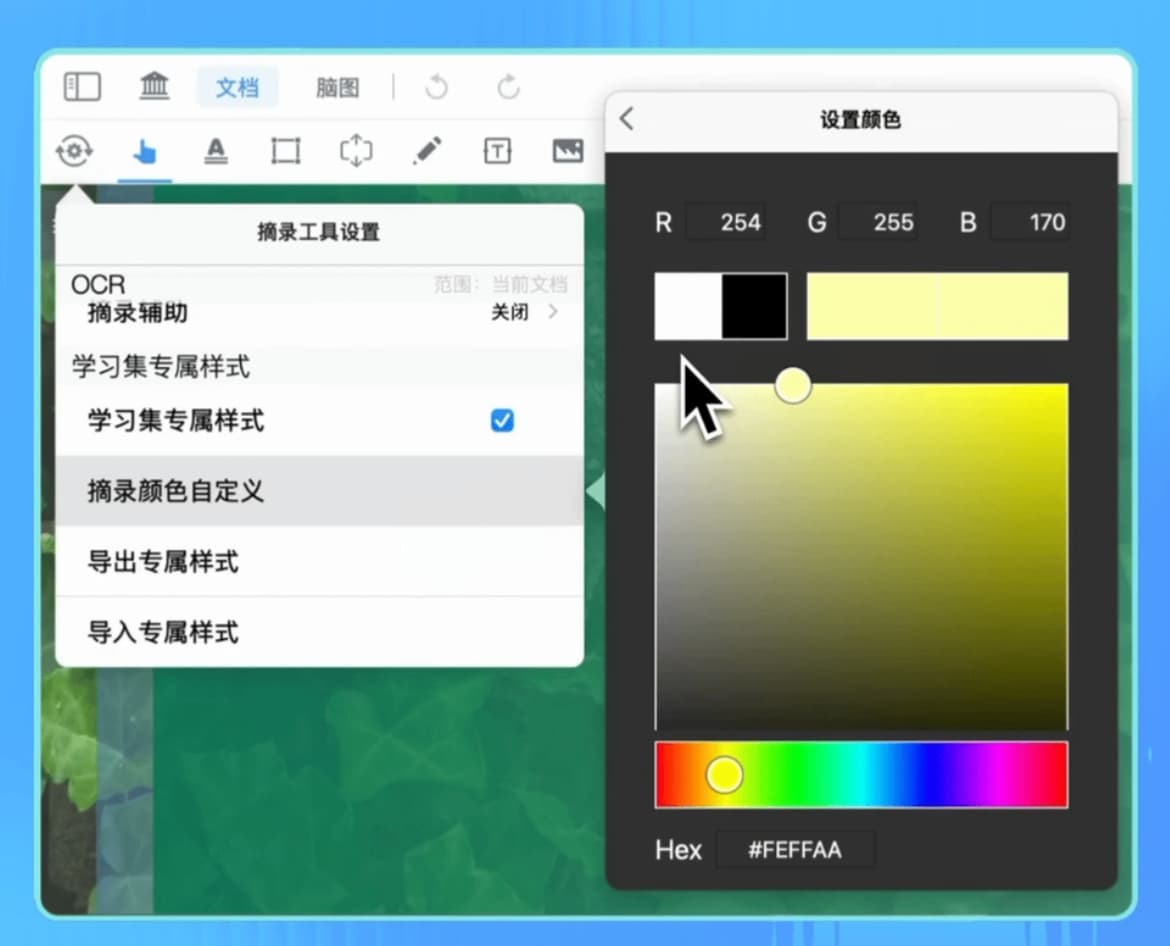The height and width of the screenshot is (946, 1170).
Task: Open the library building icon
Action: coord(154,87)
